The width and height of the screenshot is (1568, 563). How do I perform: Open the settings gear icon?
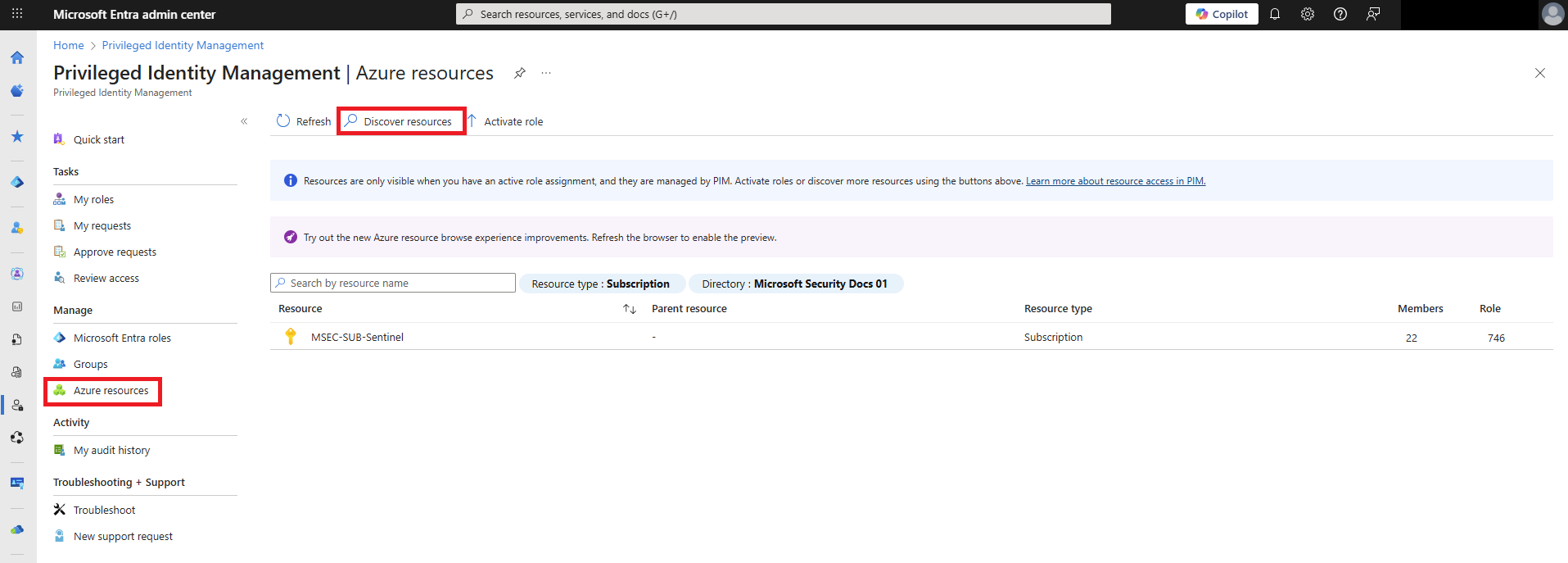(1308, 14)
